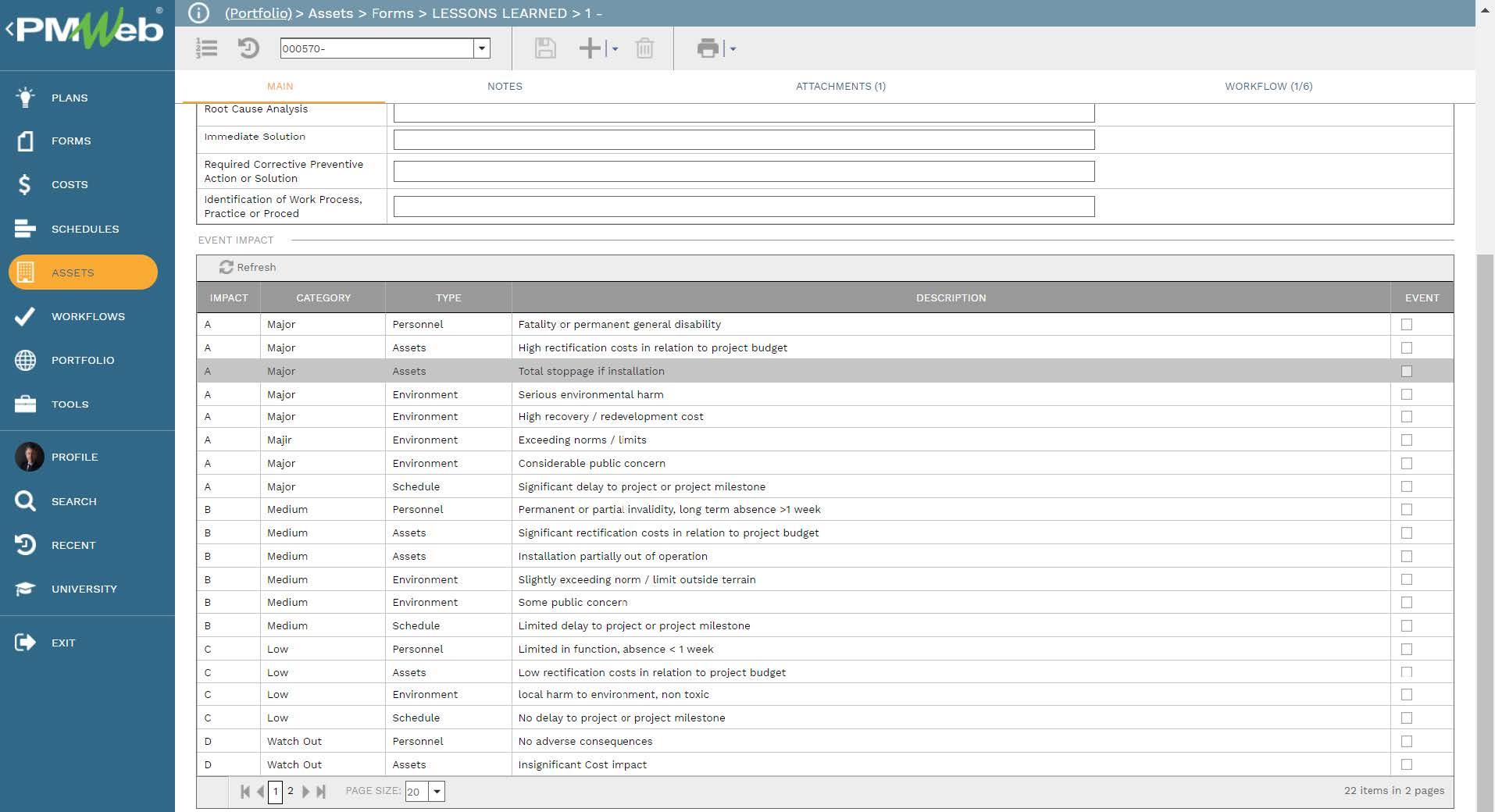Open the Page Size dropdown
Viewport: 1495px width, 812px height.
click(437, 792)
